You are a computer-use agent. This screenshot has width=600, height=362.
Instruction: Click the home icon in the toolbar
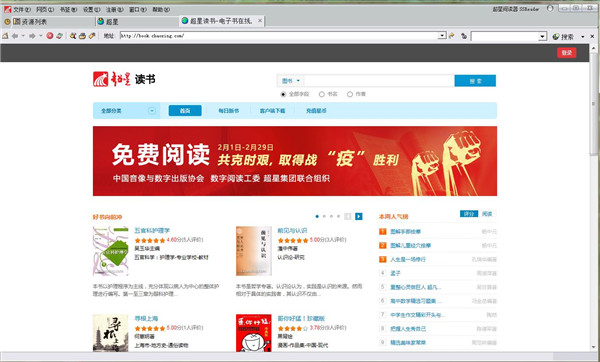click(x=5, y=36)
